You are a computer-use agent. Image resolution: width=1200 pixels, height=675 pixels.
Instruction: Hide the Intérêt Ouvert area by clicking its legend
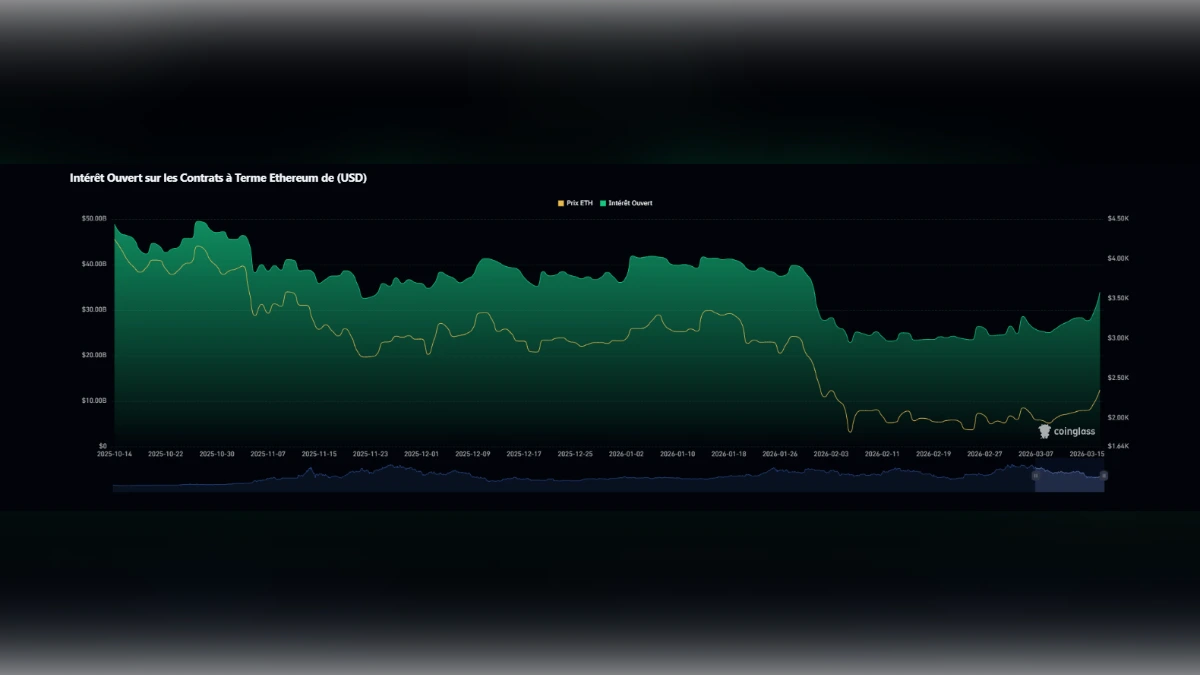627,203
